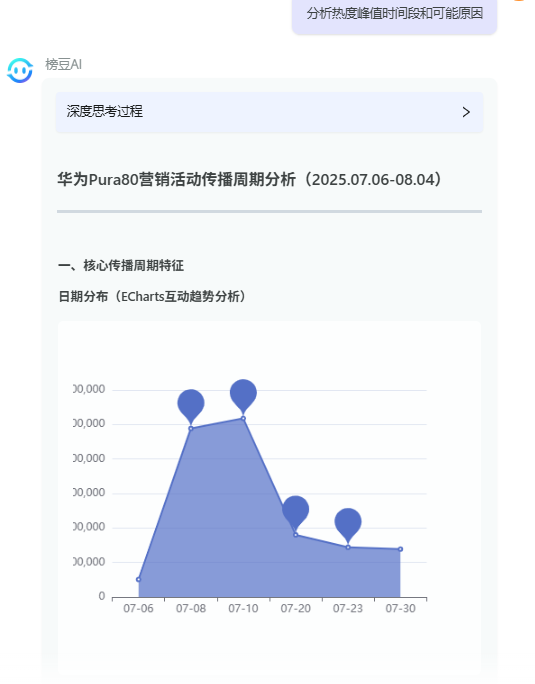
Task: Click the 07-08 x-axis label
Action: pyautogui.click(x=191, y=609)
